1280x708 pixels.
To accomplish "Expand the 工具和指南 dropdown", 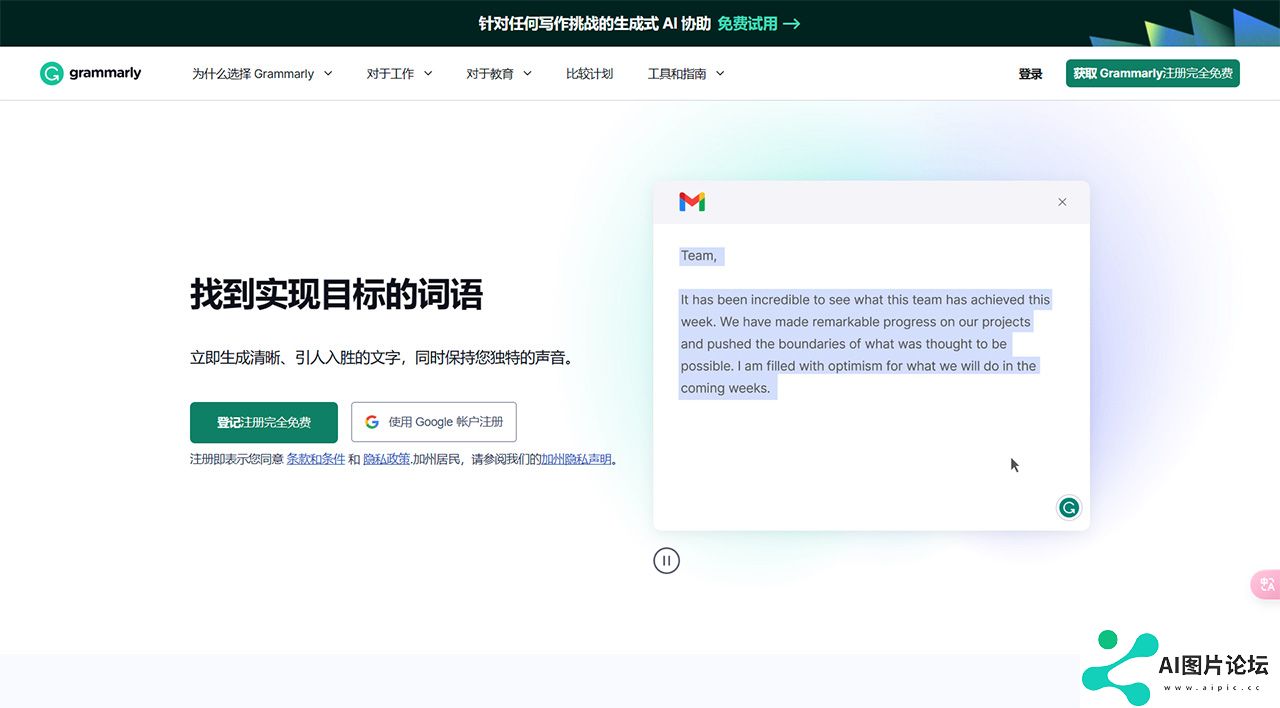I will point(686,74).
